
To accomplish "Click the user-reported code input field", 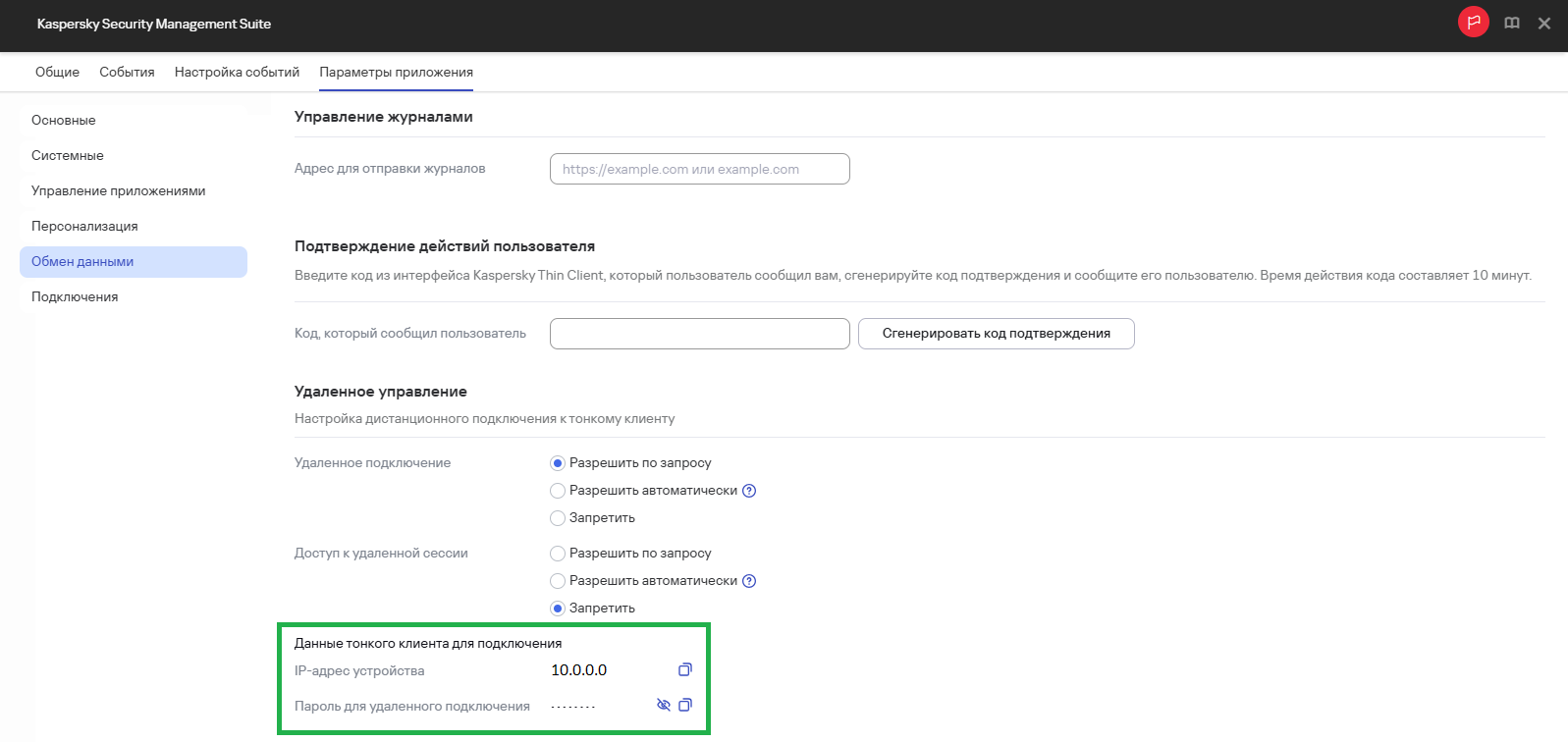I will coord(699,334).
